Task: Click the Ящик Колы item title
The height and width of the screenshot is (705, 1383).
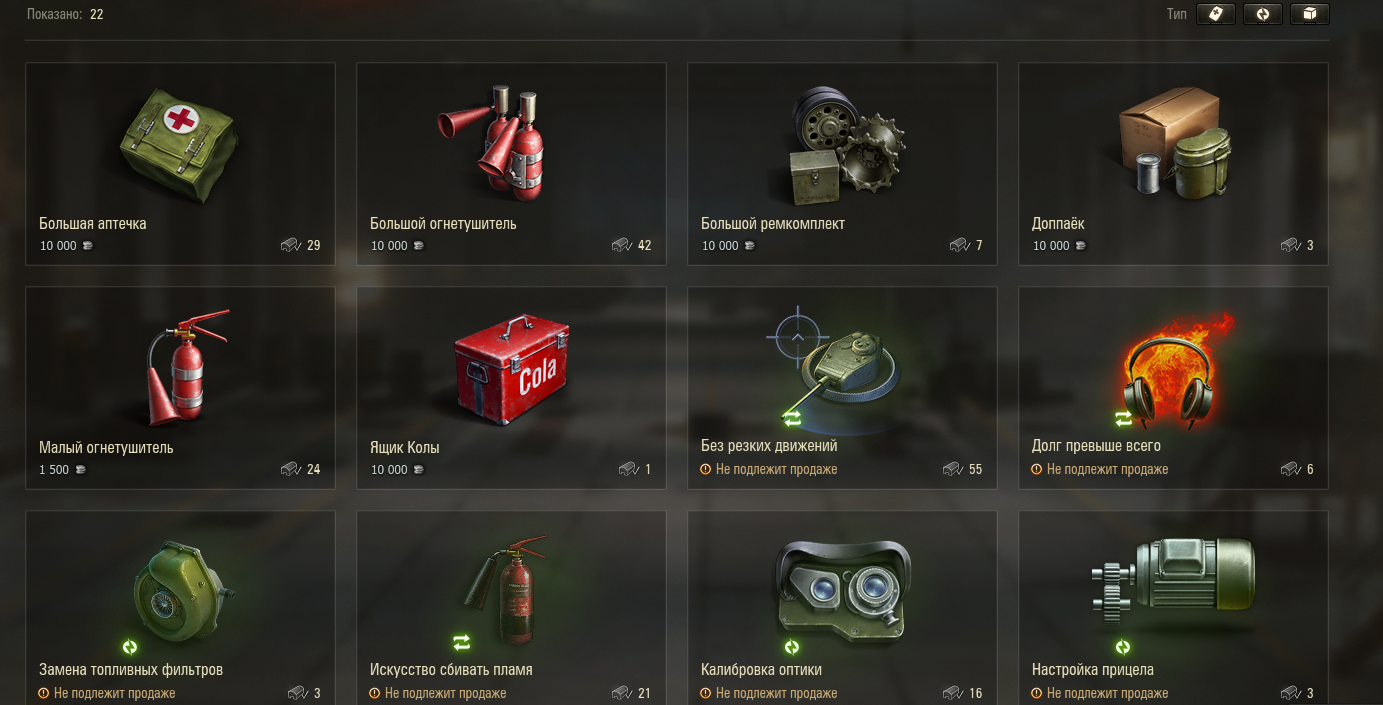Action: (405, 447)
